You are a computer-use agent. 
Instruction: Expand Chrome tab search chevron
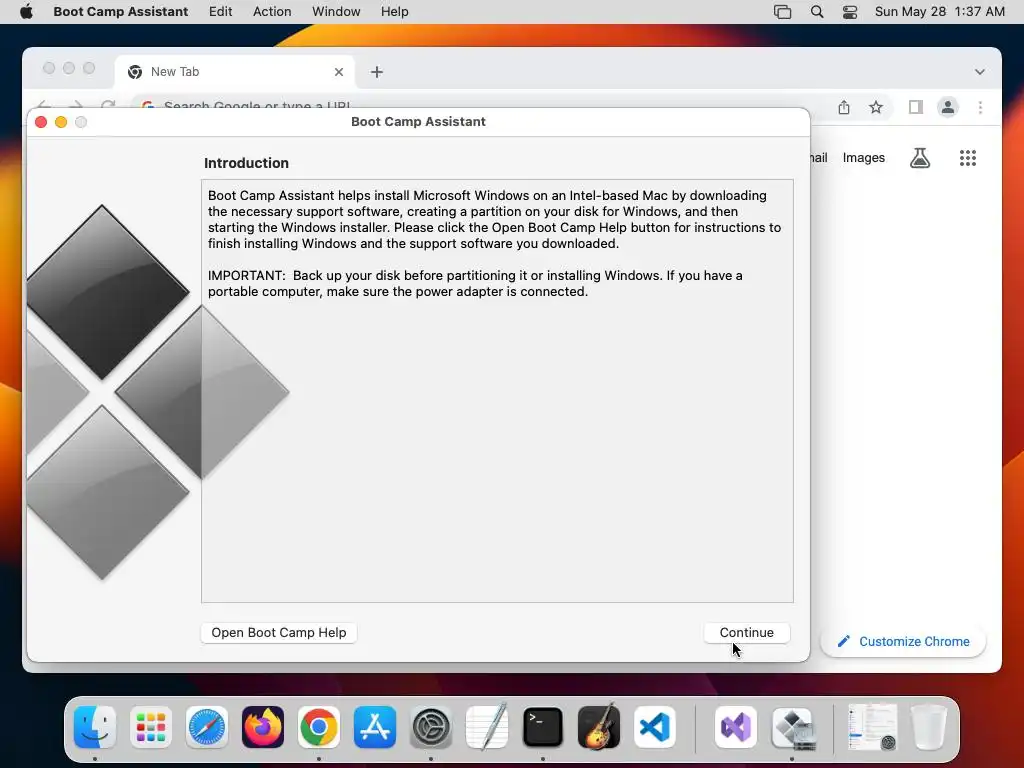980,72
